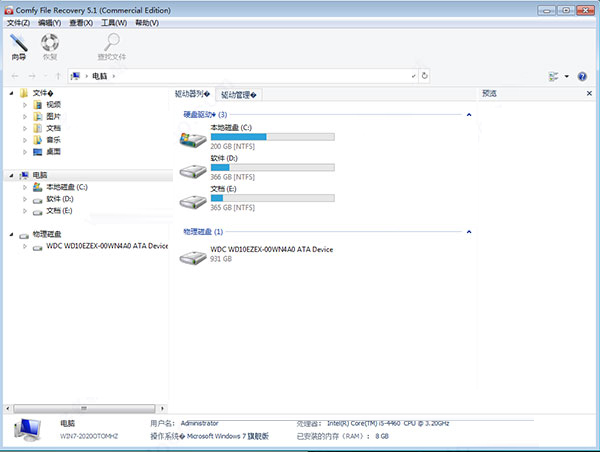
Task: Select the local disk C: drive icon in main pane
Action: point(193,140)
